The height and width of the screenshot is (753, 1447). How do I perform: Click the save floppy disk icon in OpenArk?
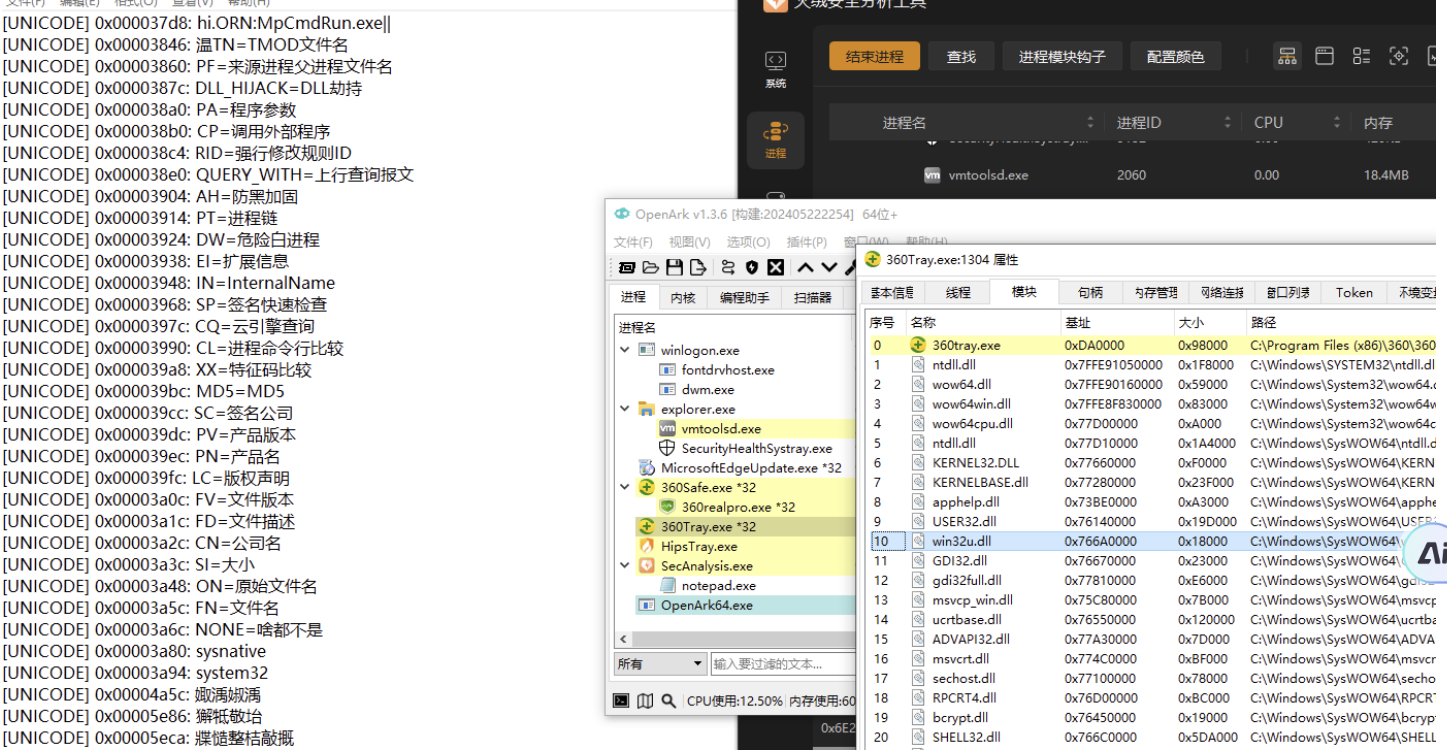674,267
